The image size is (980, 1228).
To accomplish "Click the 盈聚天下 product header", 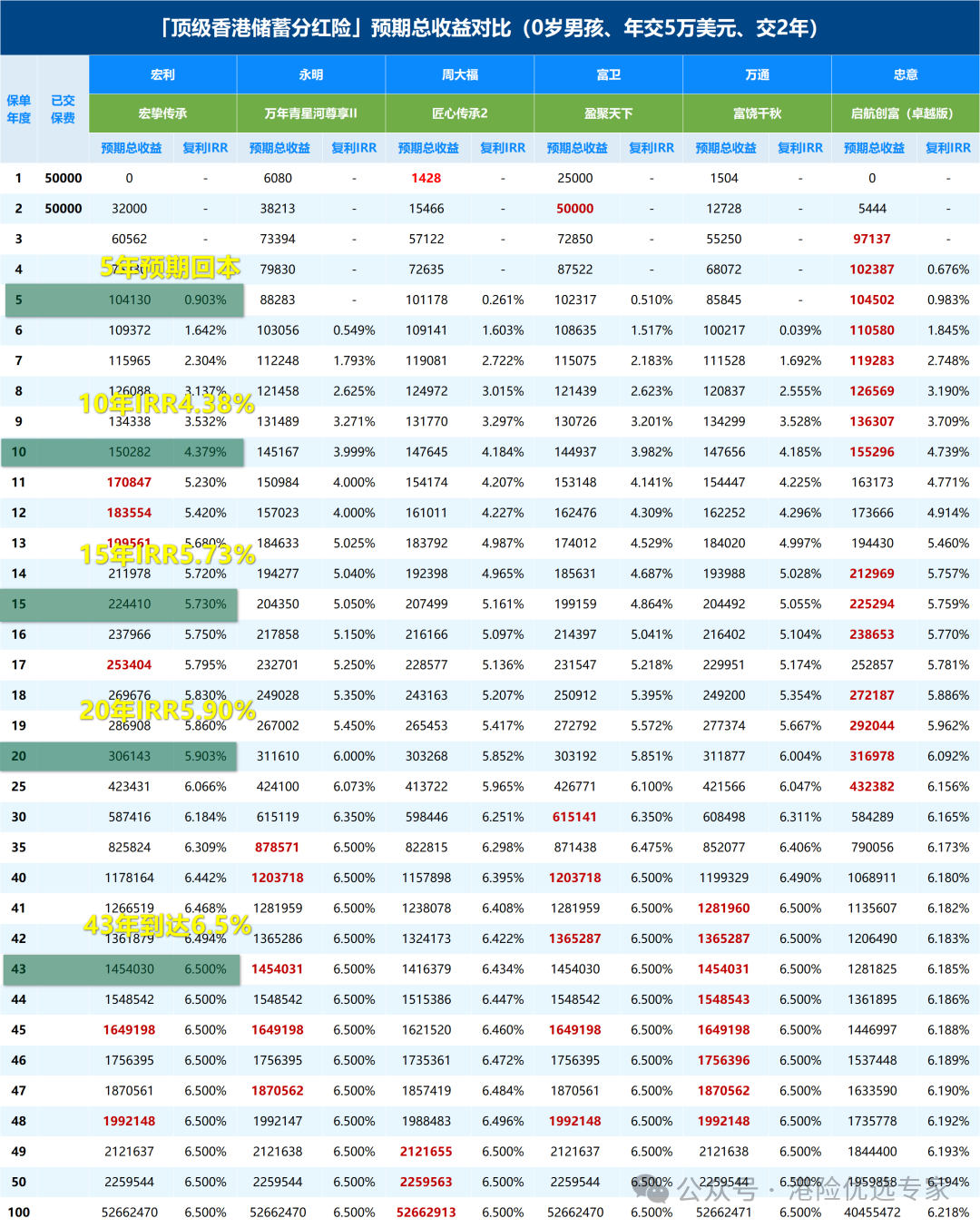I will tap(609, 113).
